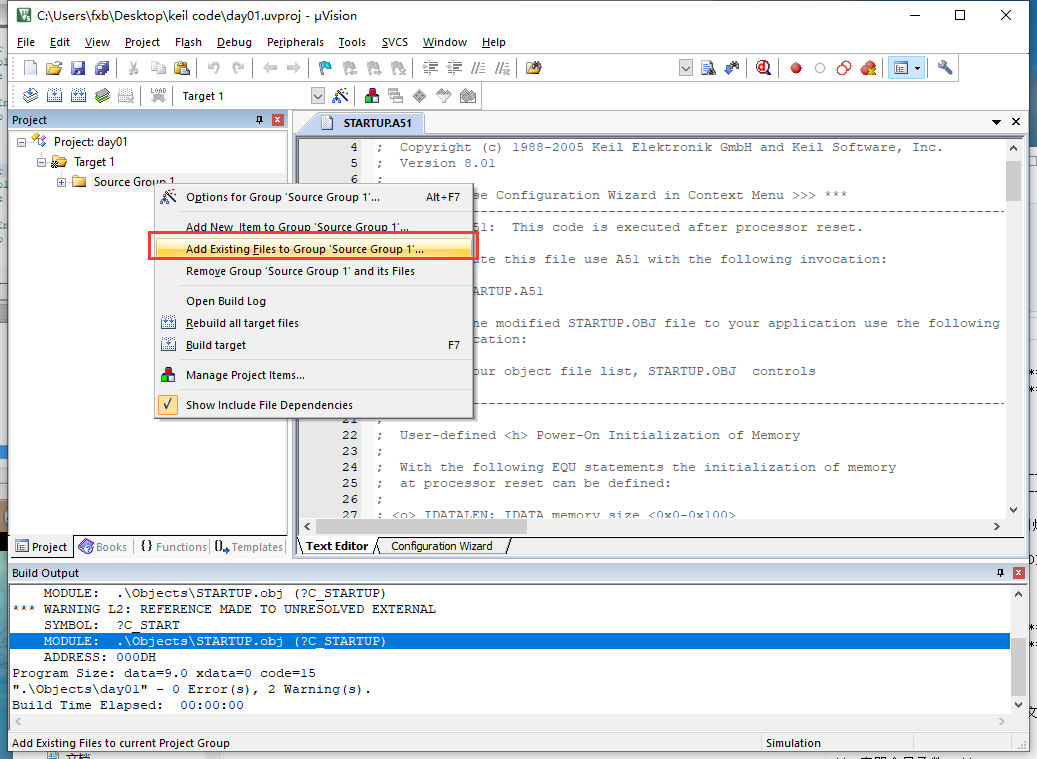Image resolution: width=1037 pixels, height=759 pixels.
Task: Switch to the Functions panel tab
Action: pyautogui.click(x=173, y=547)
